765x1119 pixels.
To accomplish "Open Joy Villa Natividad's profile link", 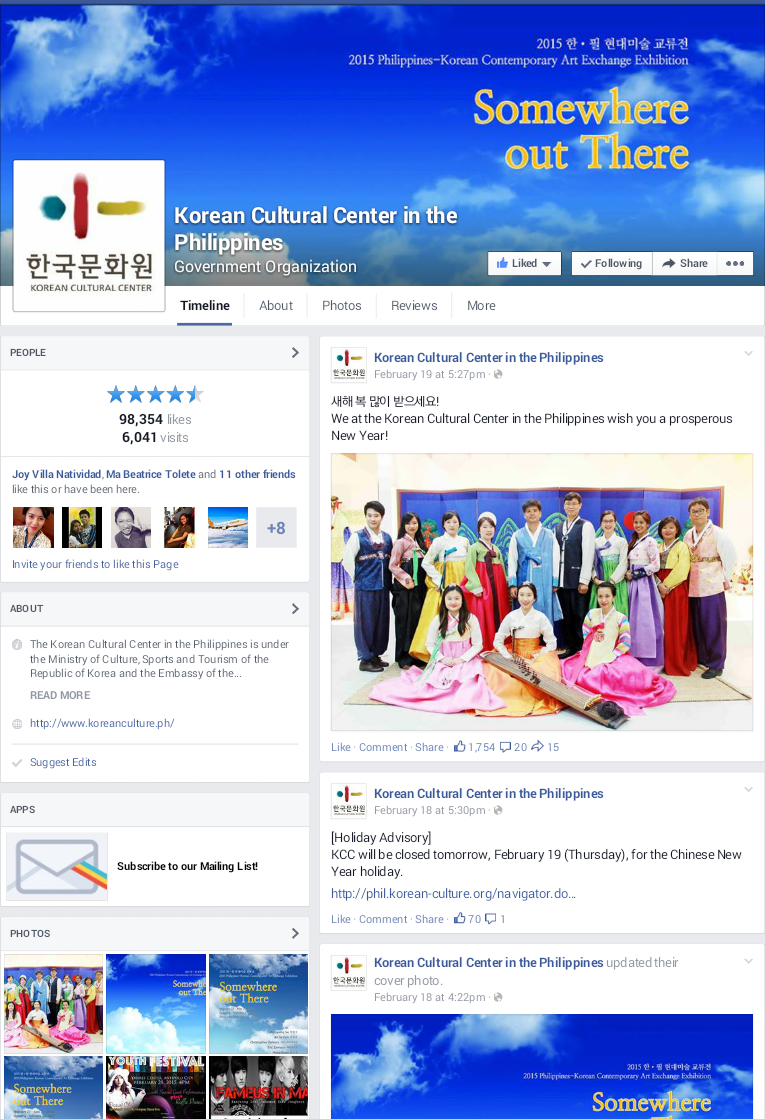I will (x=56, y=474).
